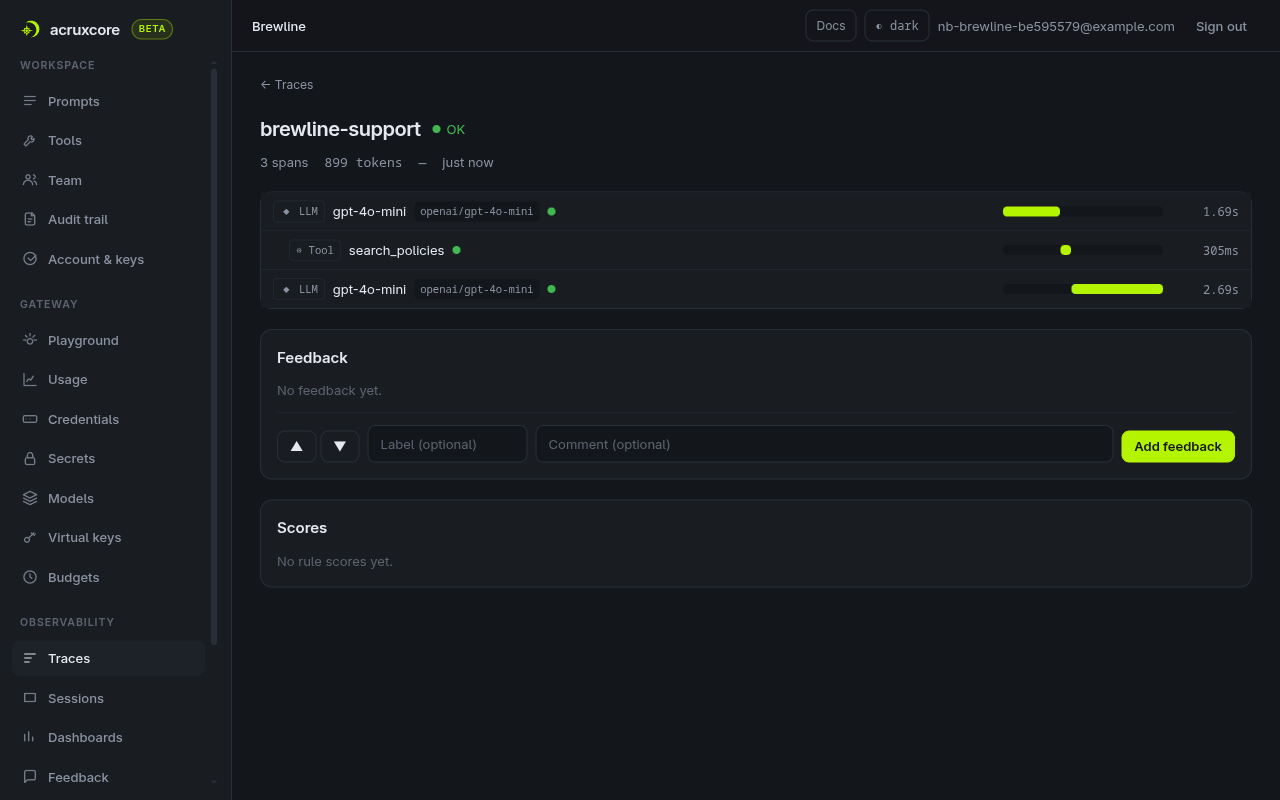The height and width of the screenshot is (800, 1280).
Task: Click the 1.69s span timeline bar
Action: coord(1031,211)
